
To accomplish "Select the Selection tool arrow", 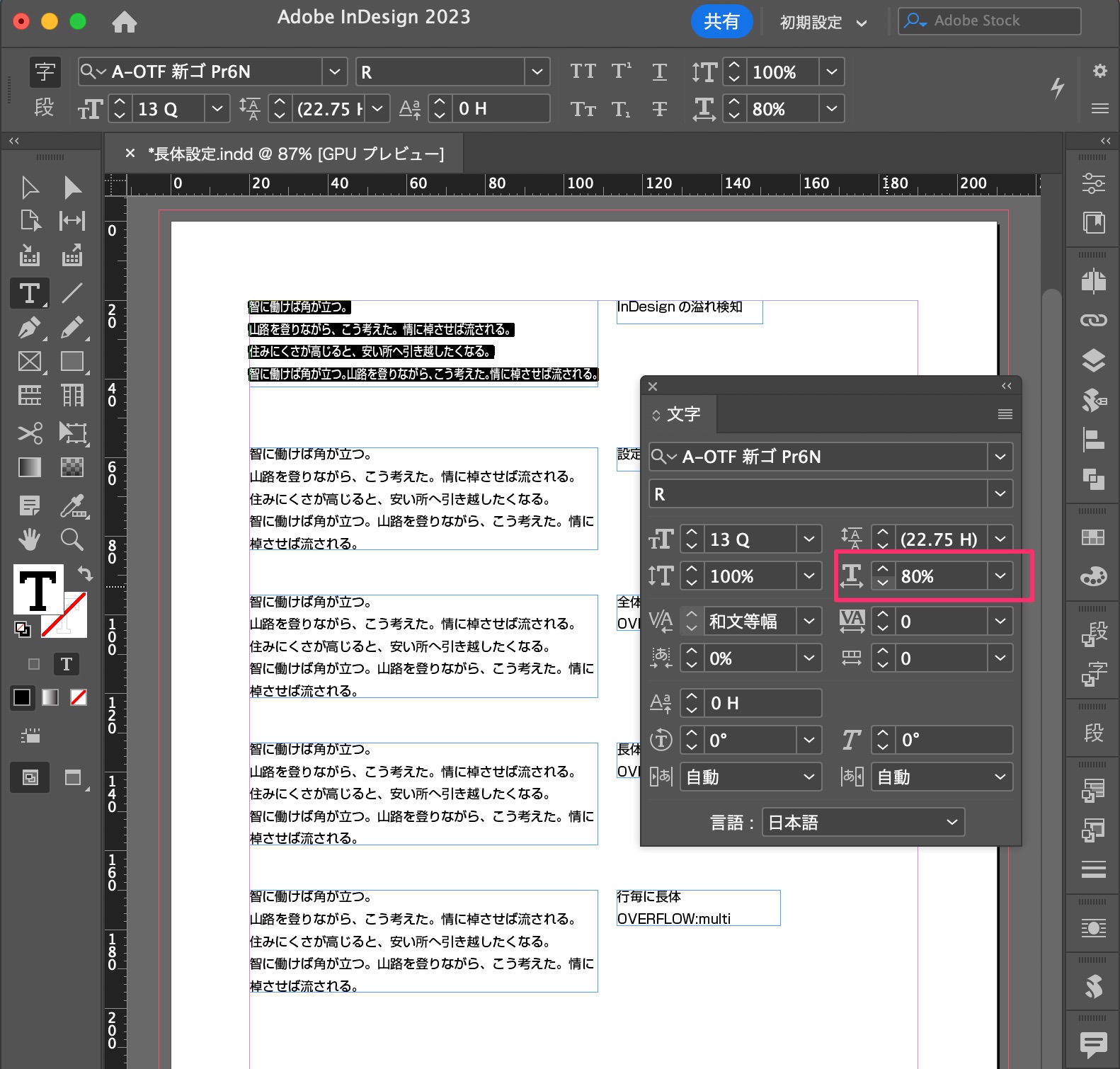I will pyautogui.click(x=29, y=187).
